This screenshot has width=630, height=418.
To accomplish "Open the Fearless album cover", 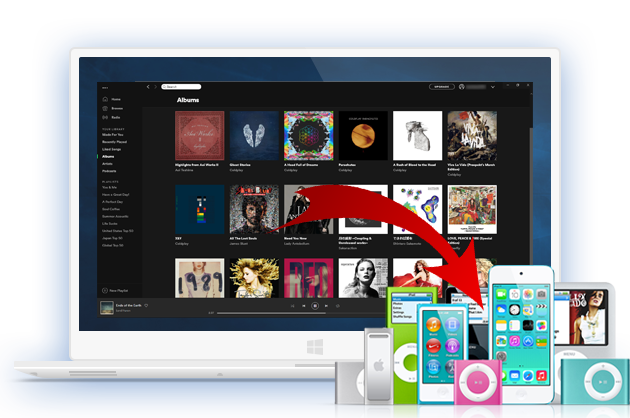I will tap(254, 278).
